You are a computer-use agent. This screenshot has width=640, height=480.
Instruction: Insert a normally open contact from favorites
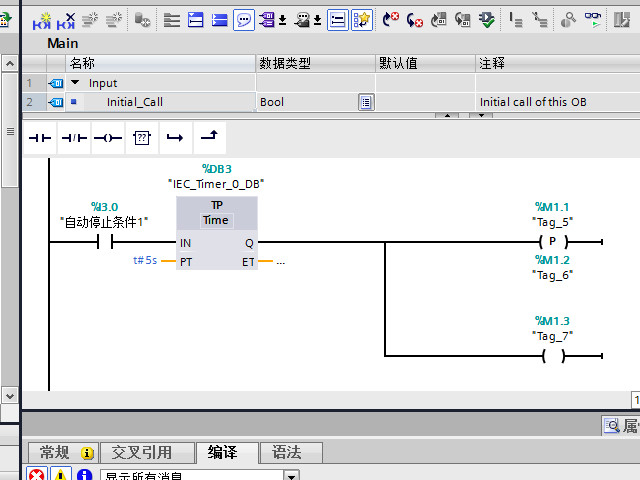coord(40,138)
